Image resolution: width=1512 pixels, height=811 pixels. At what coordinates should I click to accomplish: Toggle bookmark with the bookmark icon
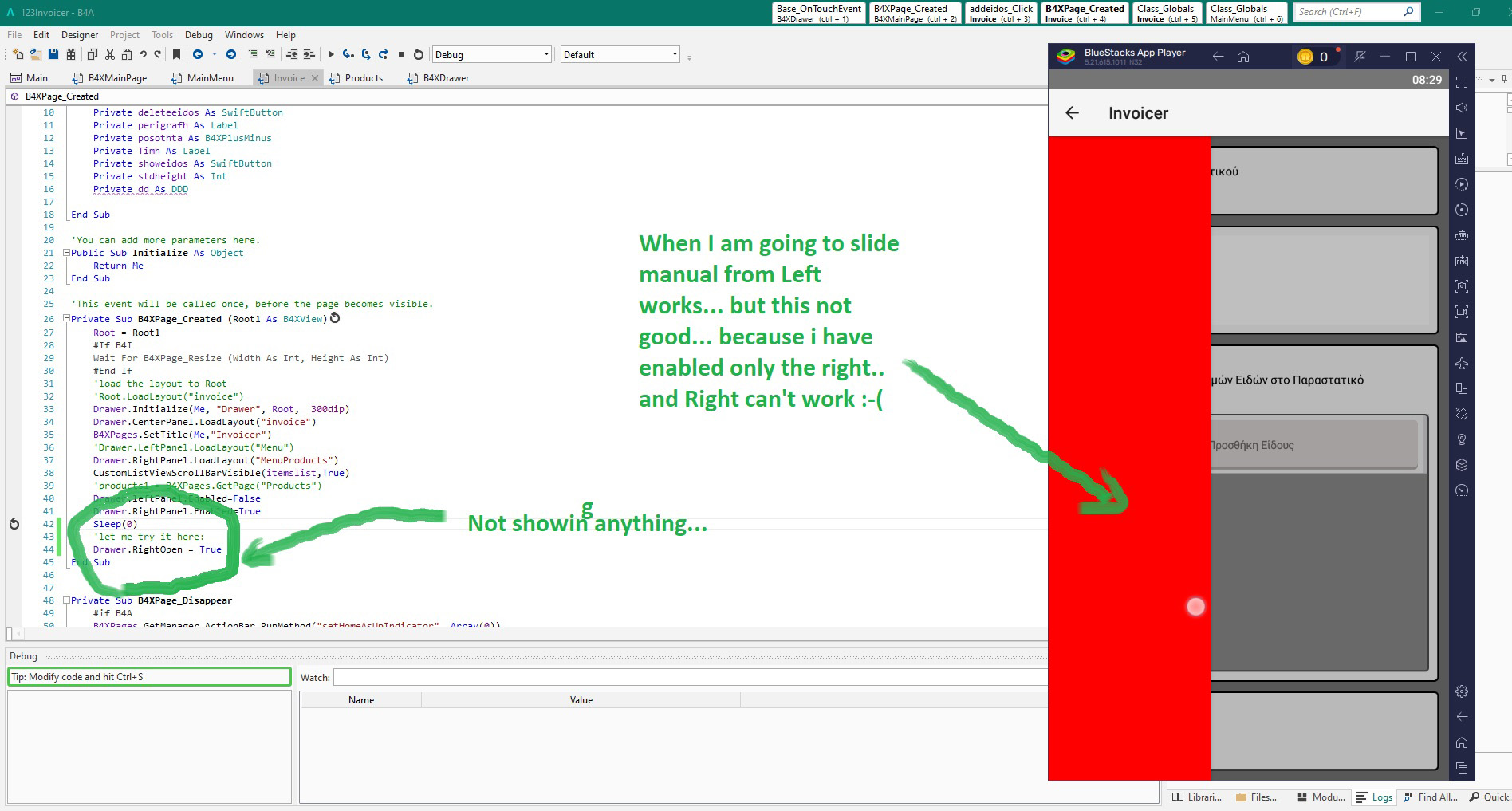coord(177,54)
